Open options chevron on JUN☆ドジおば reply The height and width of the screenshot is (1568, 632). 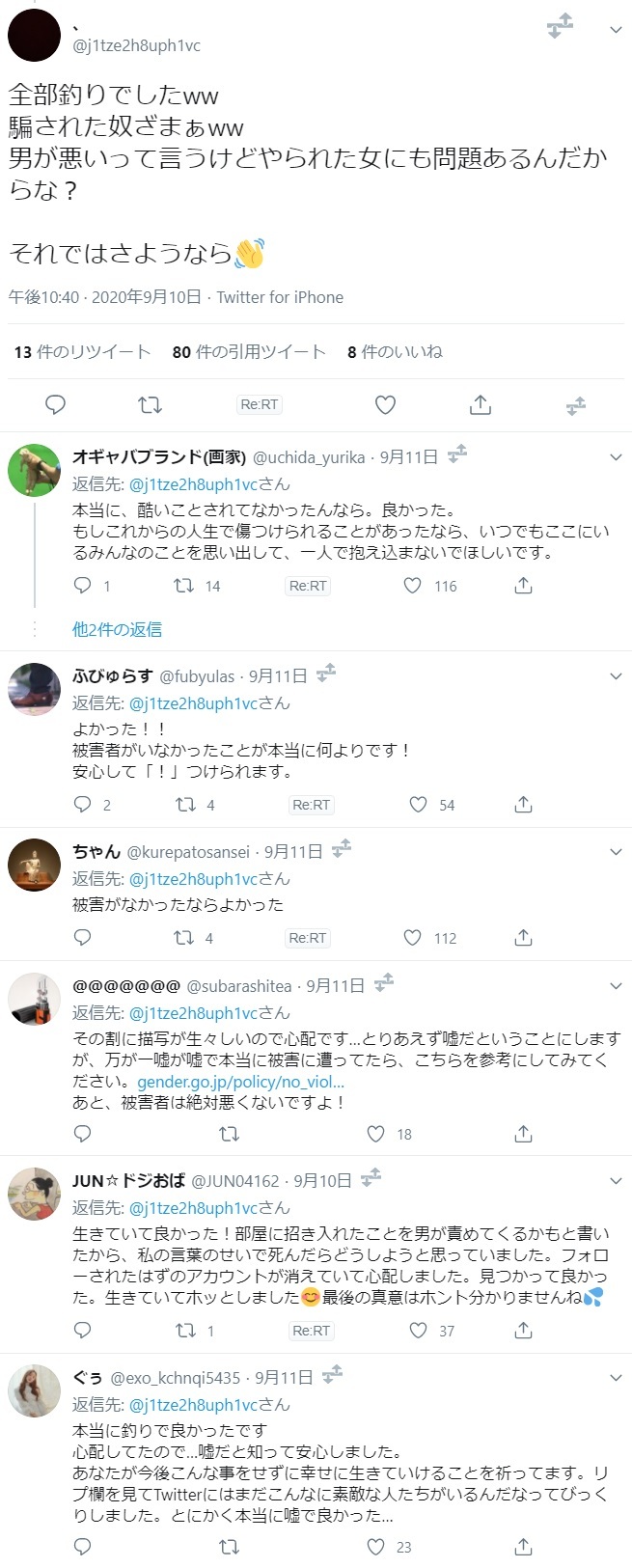point(616,1181)
